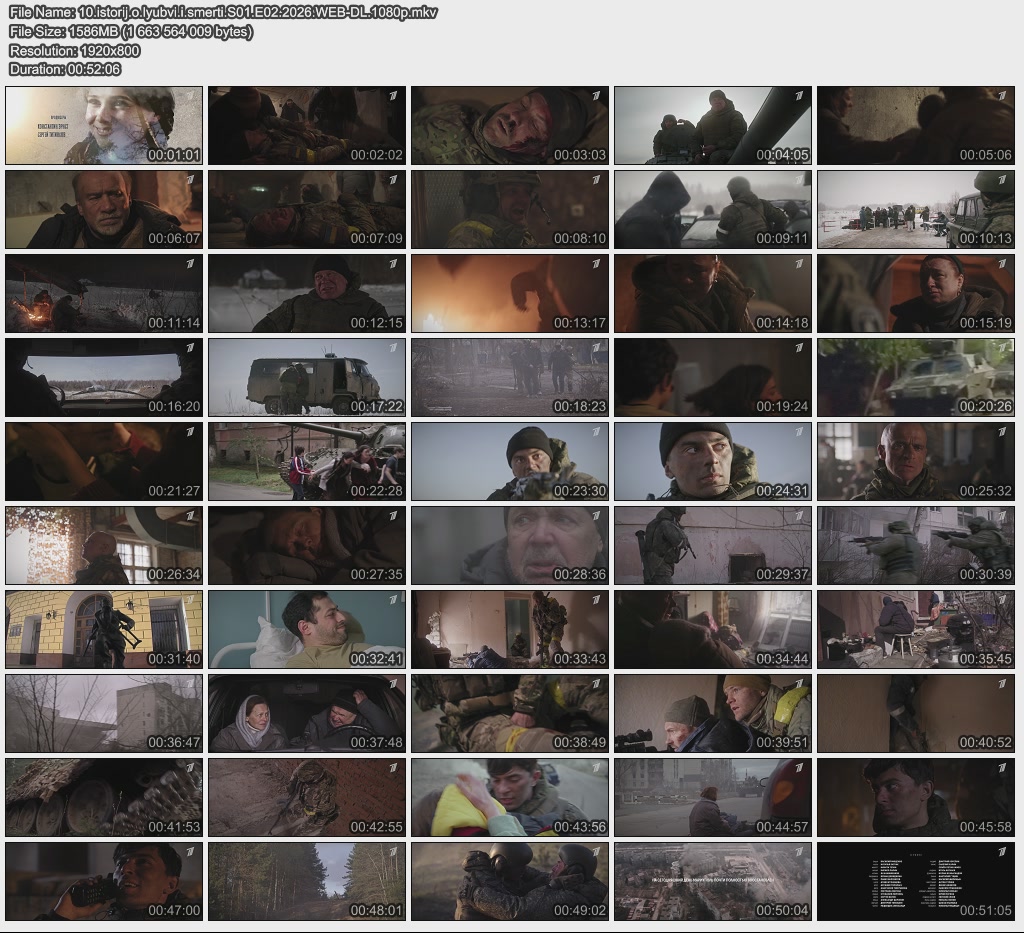Open the end credits thumbnail at 00:51:05
Viewport: 1024px width, 933px height.
coord(915,881)
